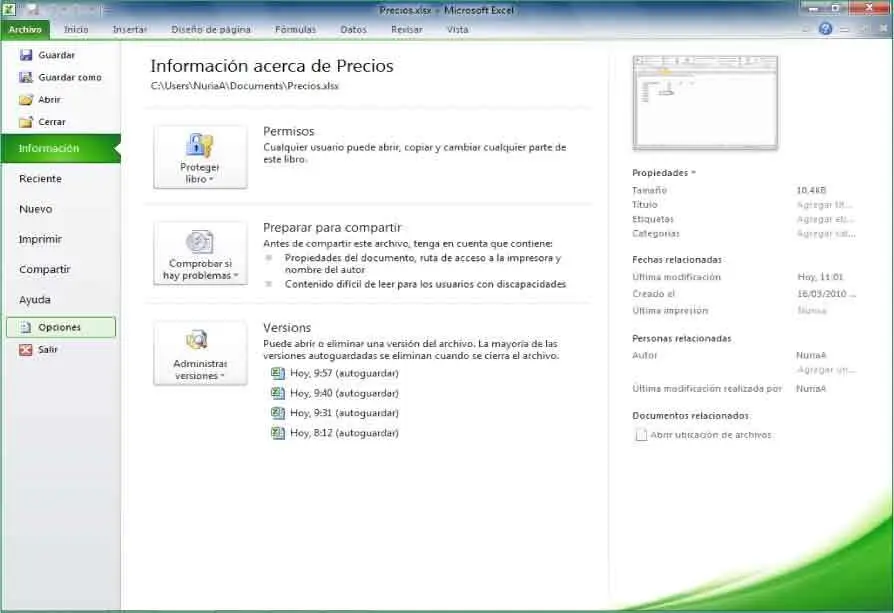The height and width of the screenshot is (613, 894).
Task: Click the Excel logo in the title bar
Action: tap(10, 9)
